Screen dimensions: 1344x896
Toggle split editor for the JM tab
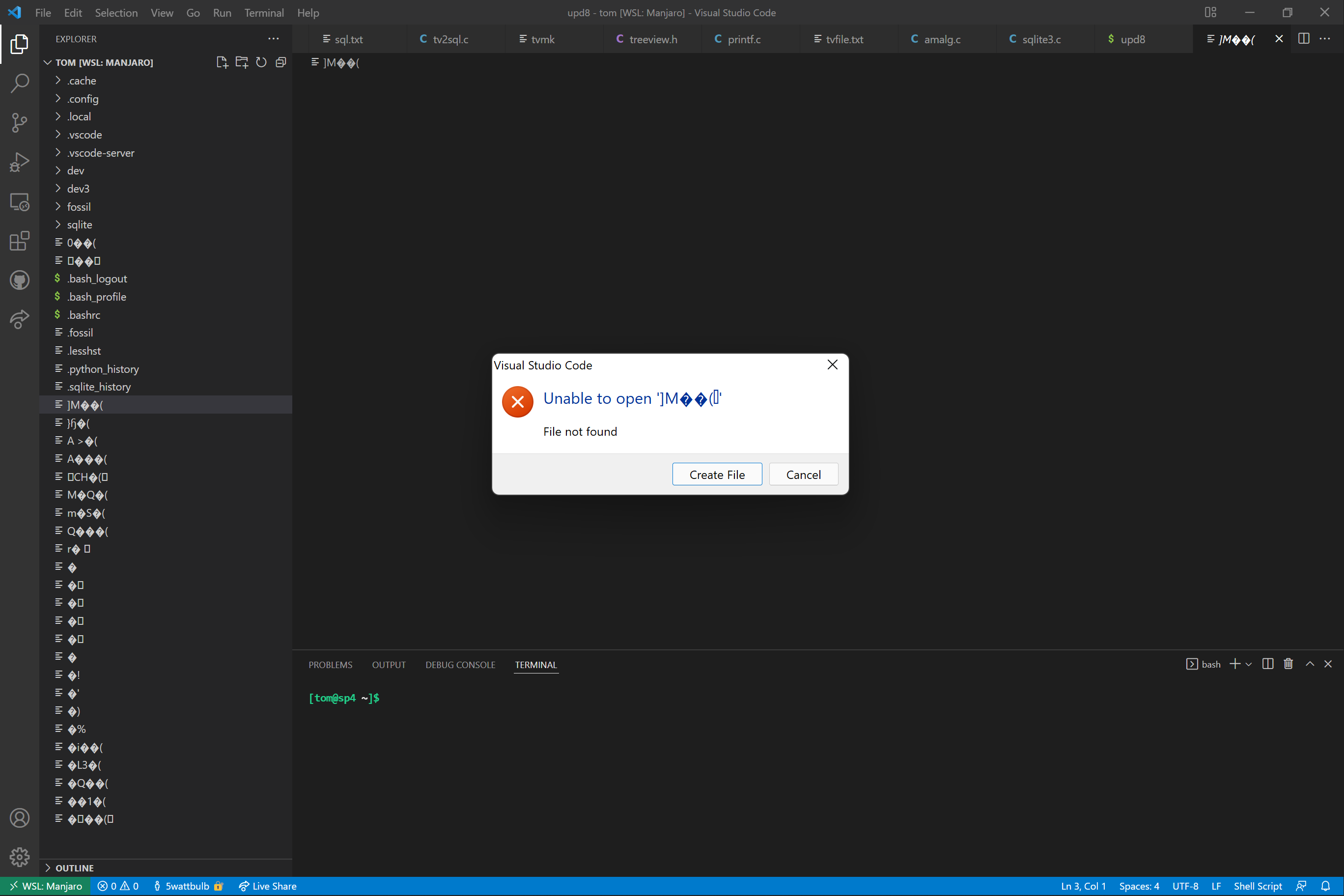tap(1303, 39)
